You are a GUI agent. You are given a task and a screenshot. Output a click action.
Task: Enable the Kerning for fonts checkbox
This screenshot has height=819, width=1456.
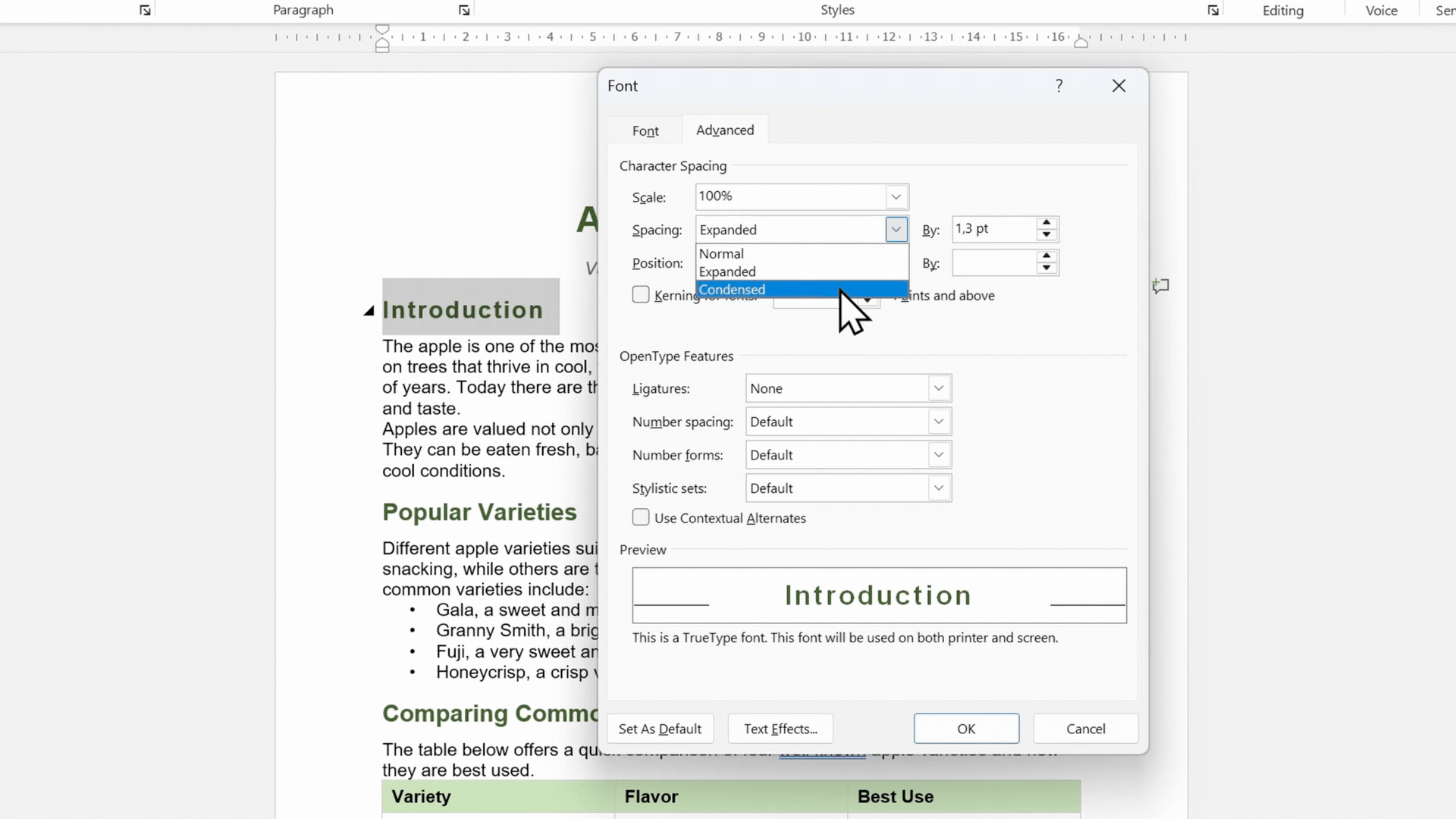641,294
